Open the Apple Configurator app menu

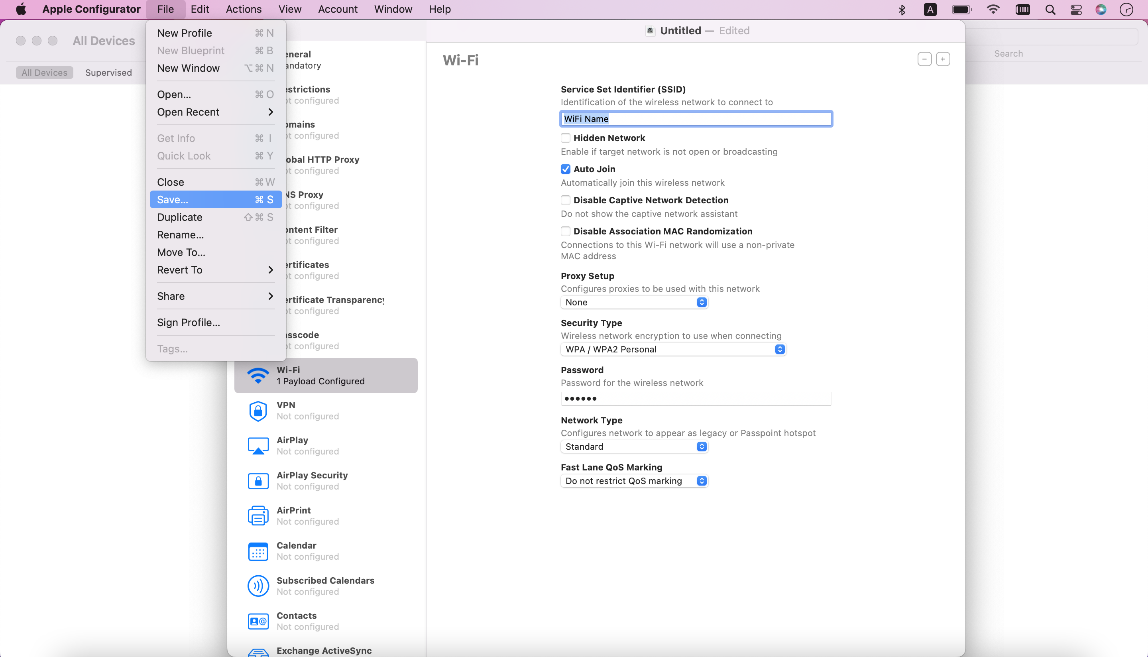(x=92, y=10)
